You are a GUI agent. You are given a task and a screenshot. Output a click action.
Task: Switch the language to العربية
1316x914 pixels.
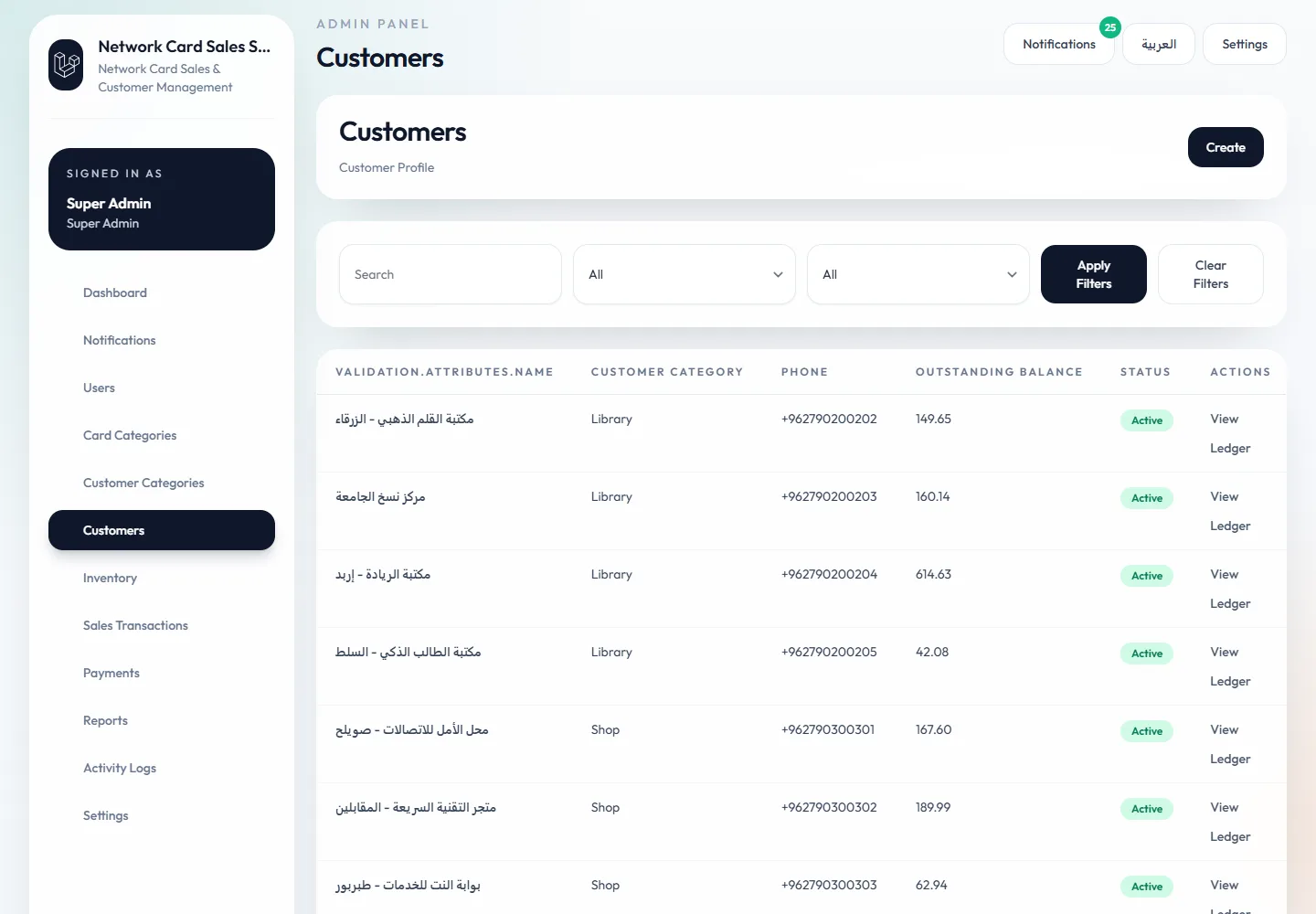[x=1159, y=44]
